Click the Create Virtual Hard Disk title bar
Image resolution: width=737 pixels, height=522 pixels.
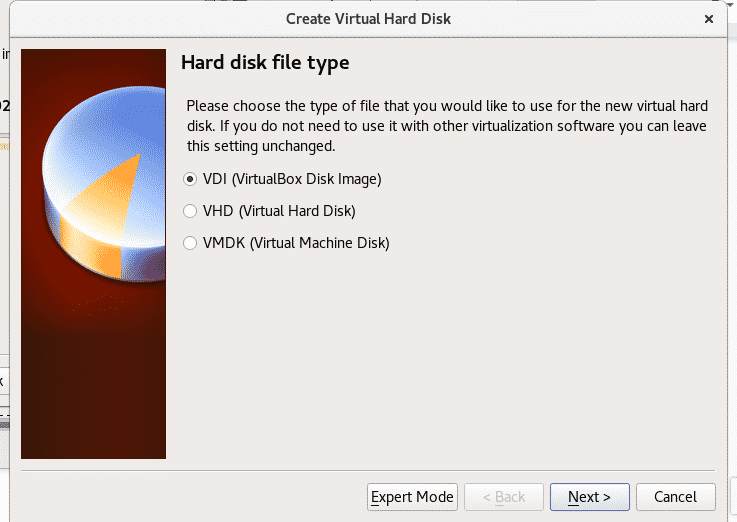pos(368,19)
